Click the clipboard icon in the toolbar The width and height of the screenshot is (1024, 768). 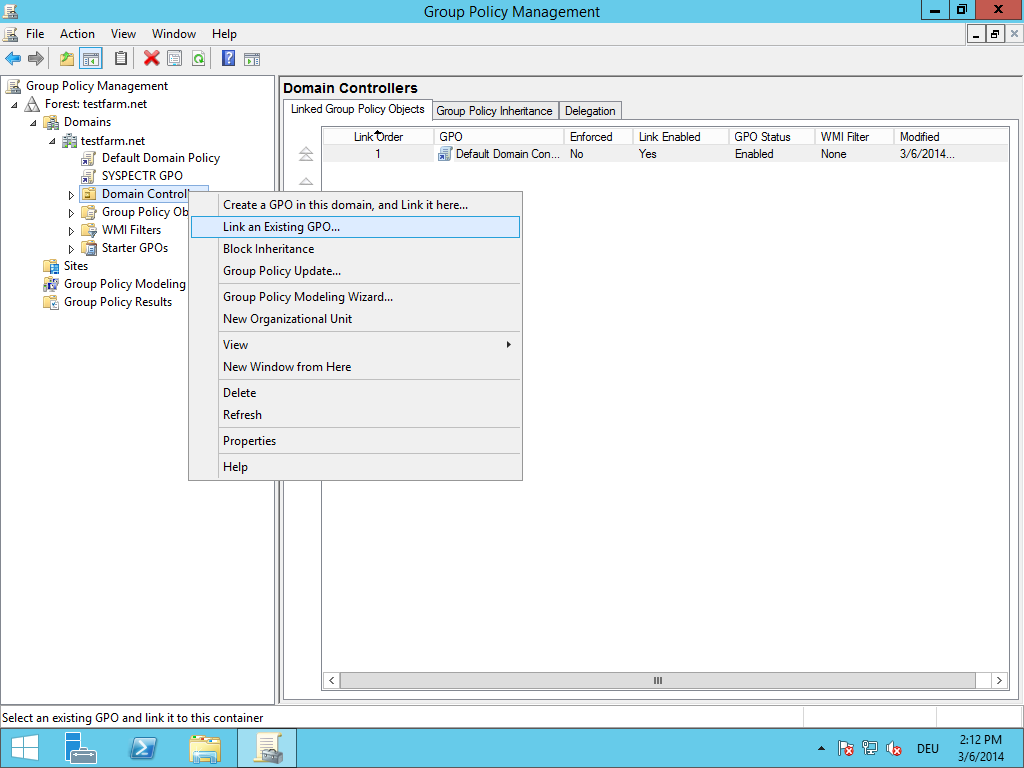(x=121, y=59)
